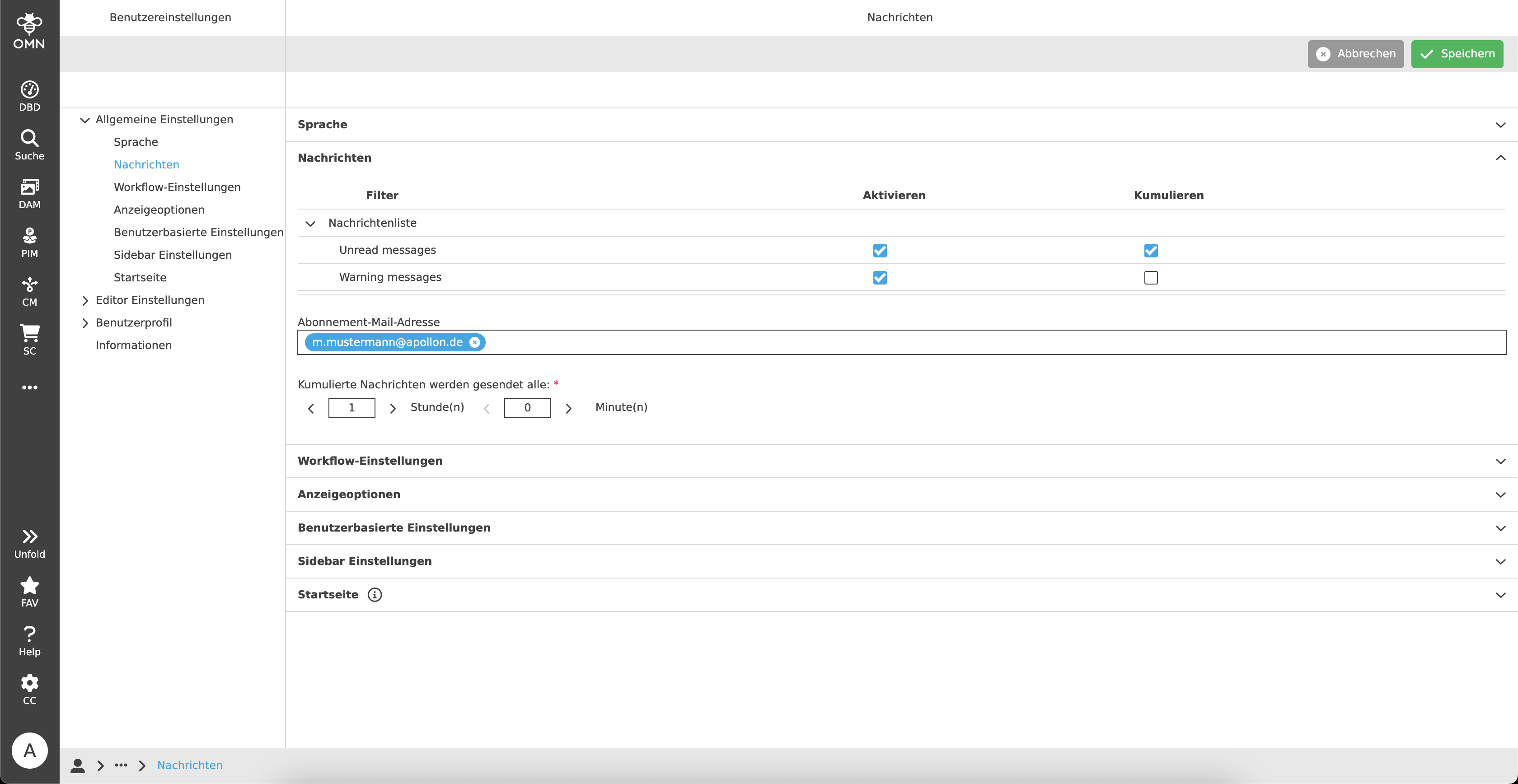Uncheck Kumulieren for Unread messages
The height and width of the screenshot is (784, 1518).
tap(1150, 250)
